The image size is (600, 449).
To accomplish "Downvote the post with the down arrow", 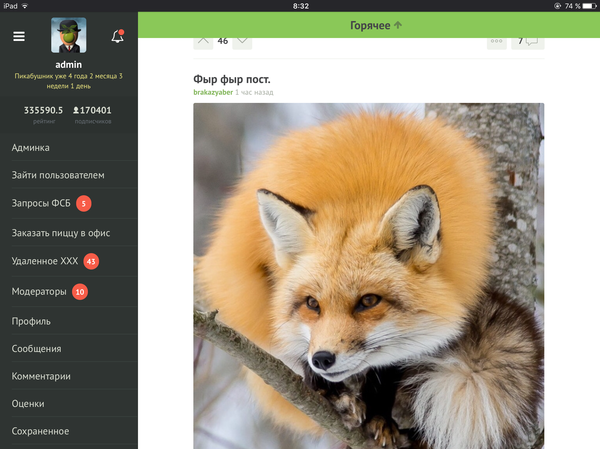I will coord(241,41).
